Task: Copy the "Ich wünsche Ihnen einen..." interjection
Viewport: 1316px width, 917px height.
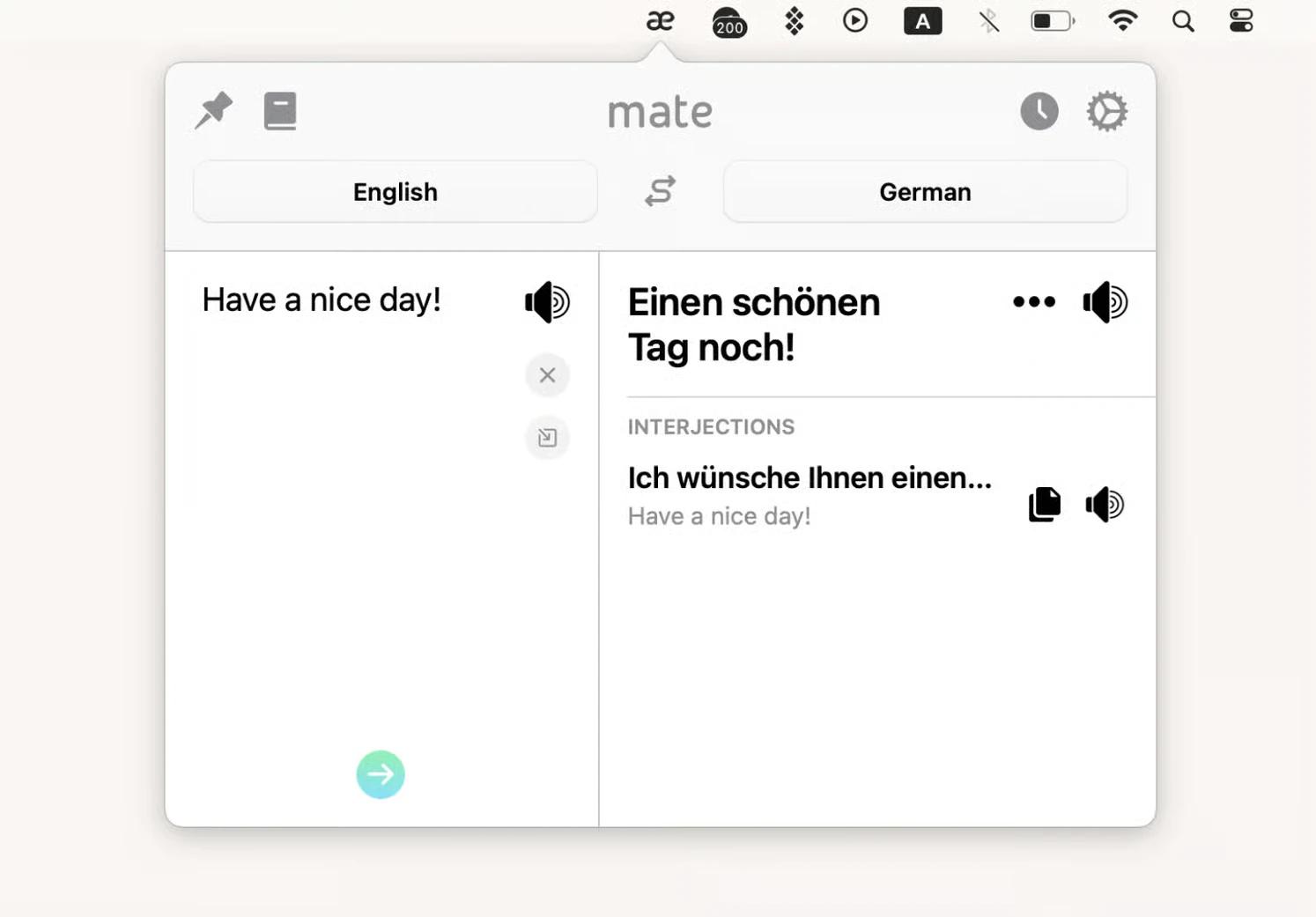Action: click(x=1045, y=505)
